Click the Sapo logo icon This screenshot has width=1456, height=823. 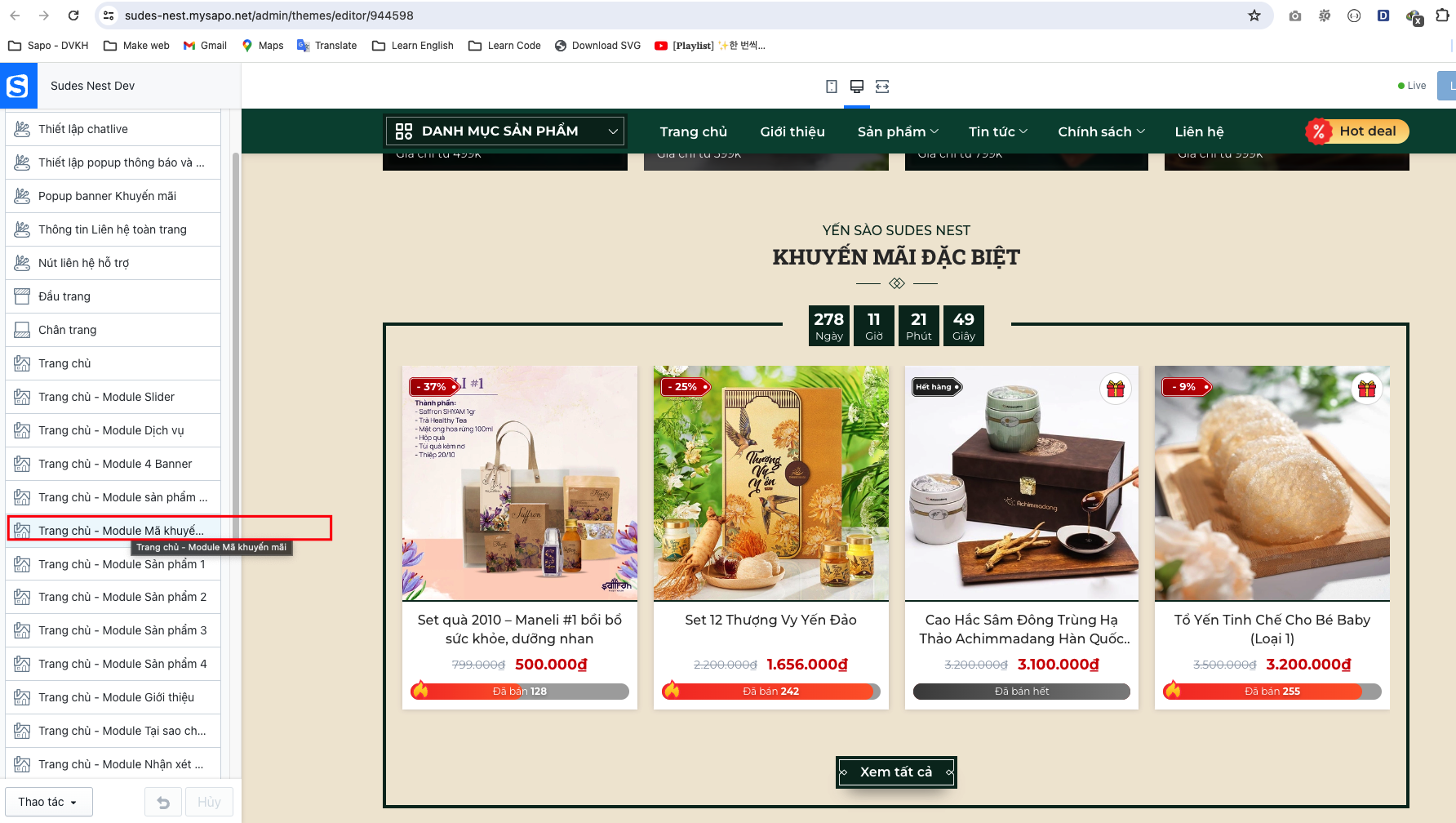pyautogui.click(x=18, y=86)
